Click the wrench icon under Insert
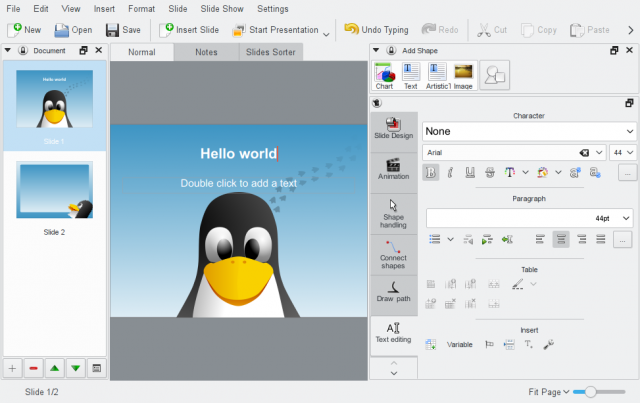The image size is (640, 403). pos(549,345)
